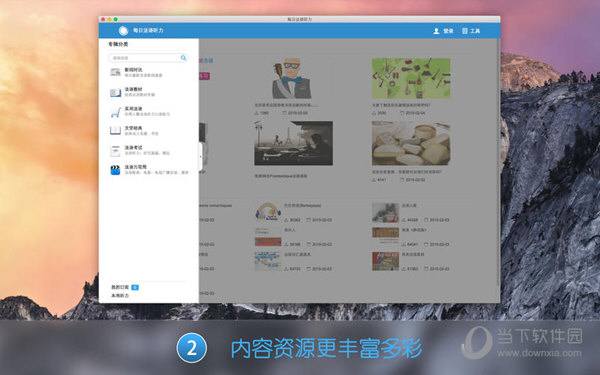The width and height of the screenshot is (600, 375).
Task: Open the cat photo album thumbnail
Action: click(385, 212)
